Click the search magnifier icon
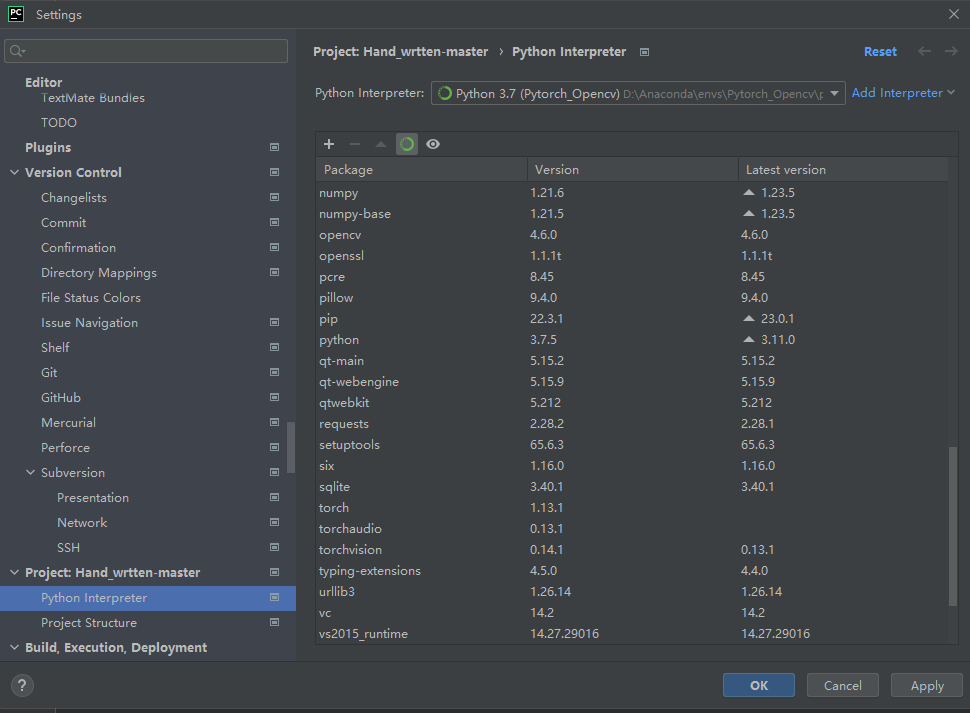Viewport: 970px width, 713px height. point(17,51)
